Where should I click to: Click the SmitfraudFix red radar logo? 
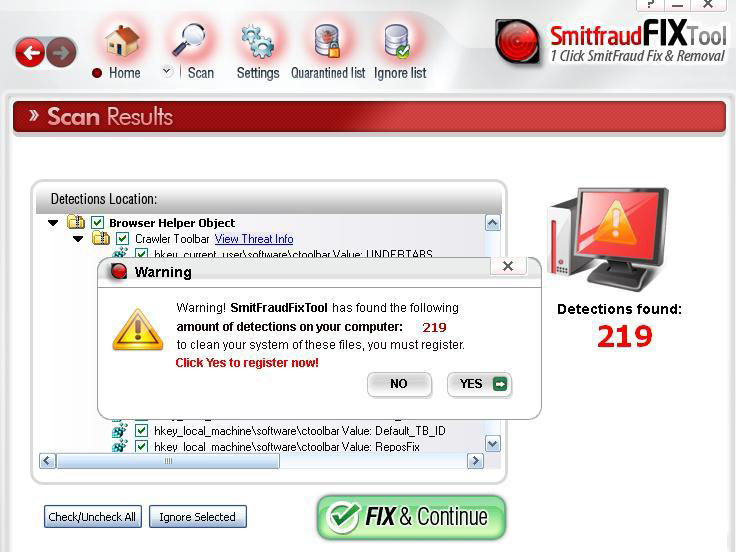click(517, 41)
